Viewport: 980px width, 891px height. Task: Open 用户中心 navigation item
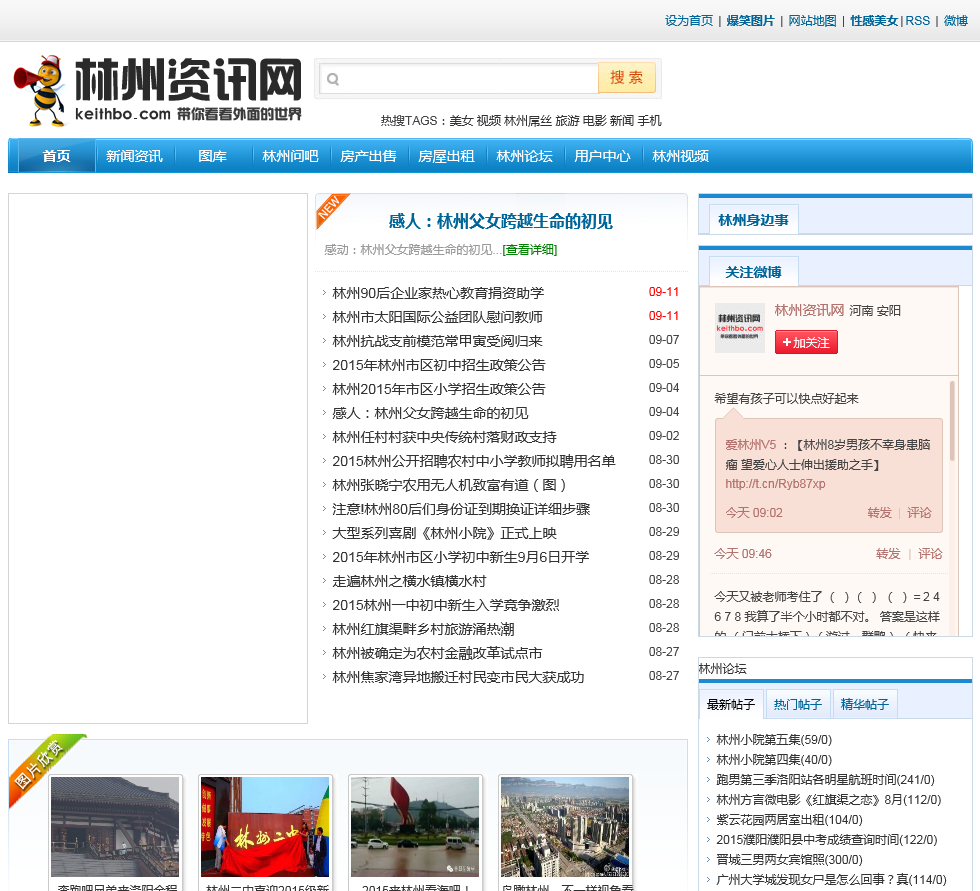coord(602,156)
